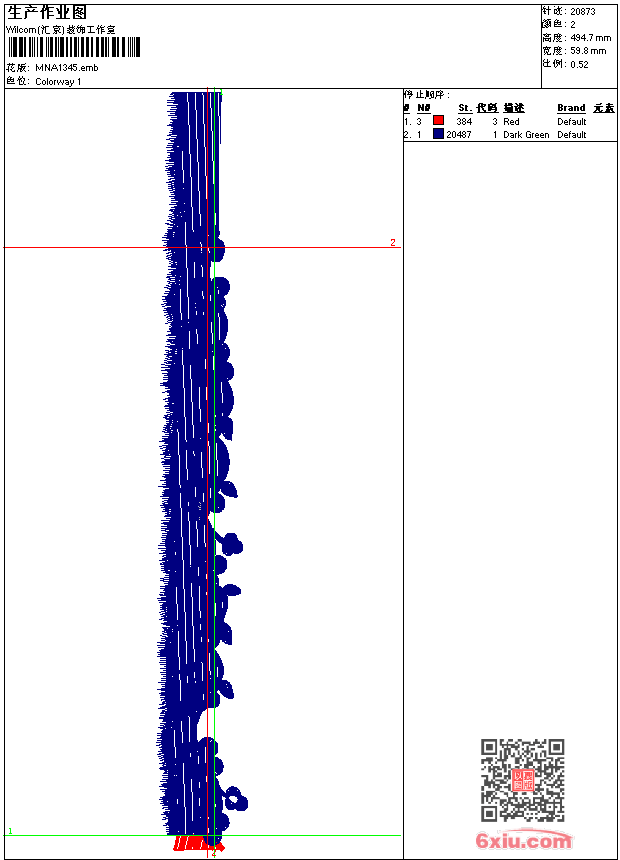Viewport: 620px width, 860px height.
Task: Click the 'St.' column header
Action: [465, 108]
